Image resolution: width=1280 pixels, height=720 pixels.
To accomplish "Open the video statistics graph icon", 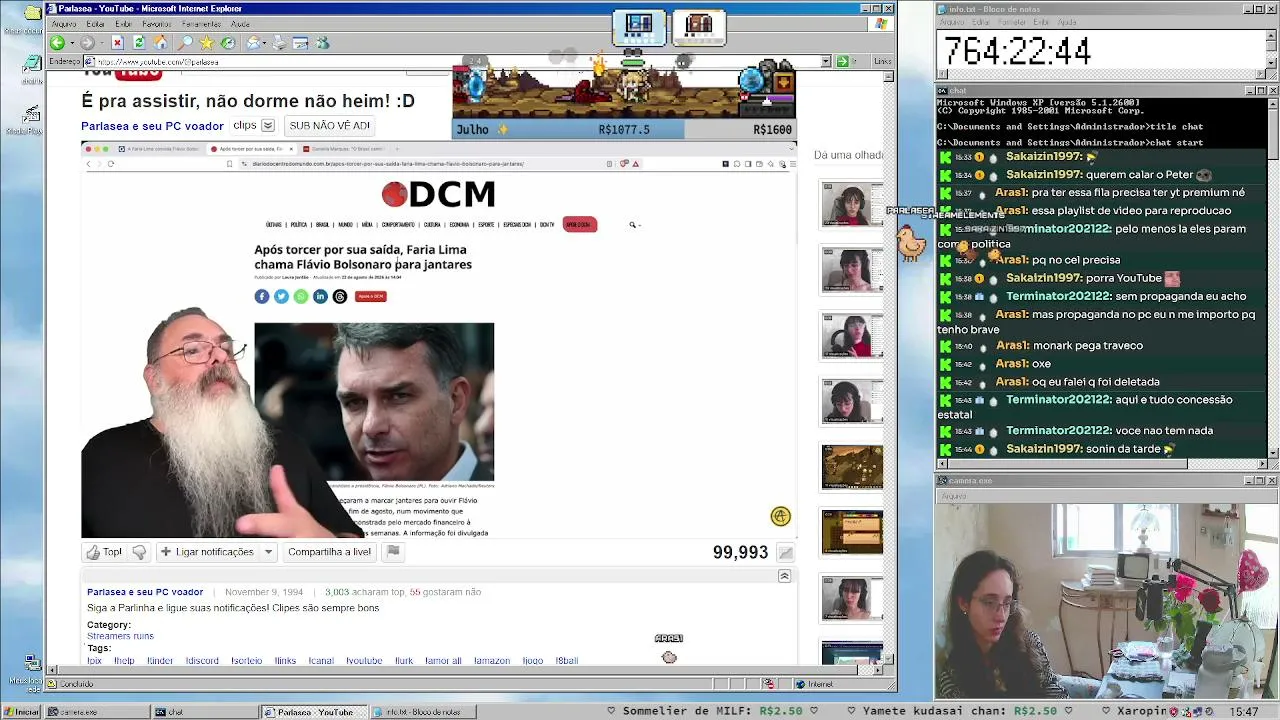I will (786, 553).
